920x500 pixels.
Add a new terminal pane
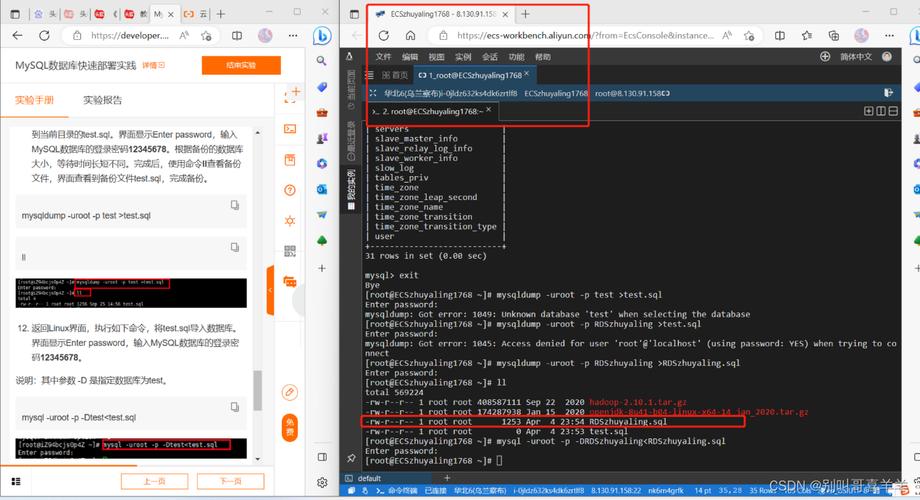pos(868,111)
